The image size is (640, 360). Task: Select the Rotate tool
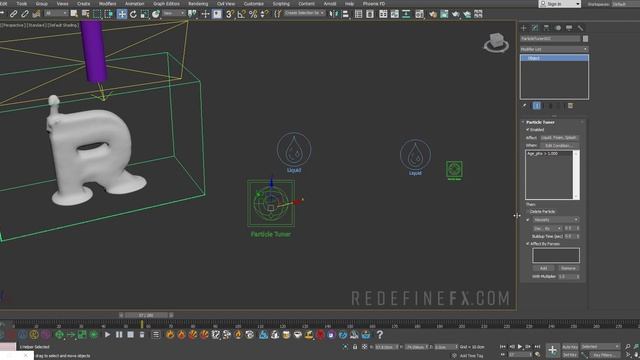point(133,14)
